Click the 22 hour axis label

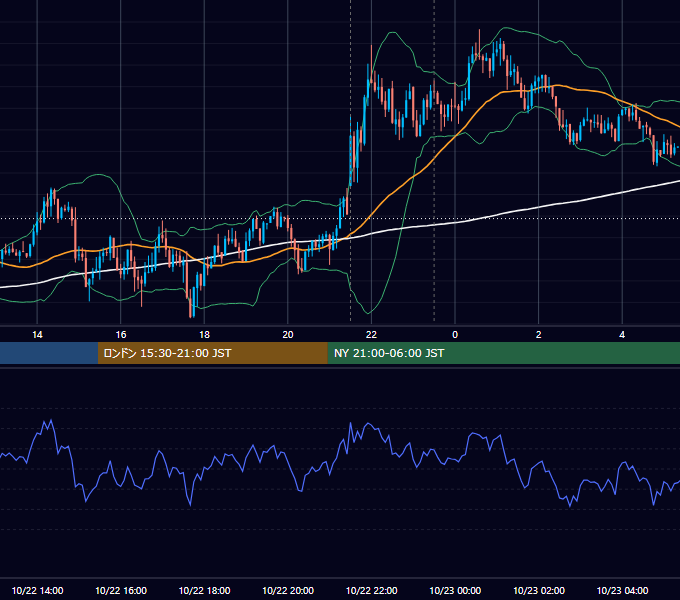371,335
